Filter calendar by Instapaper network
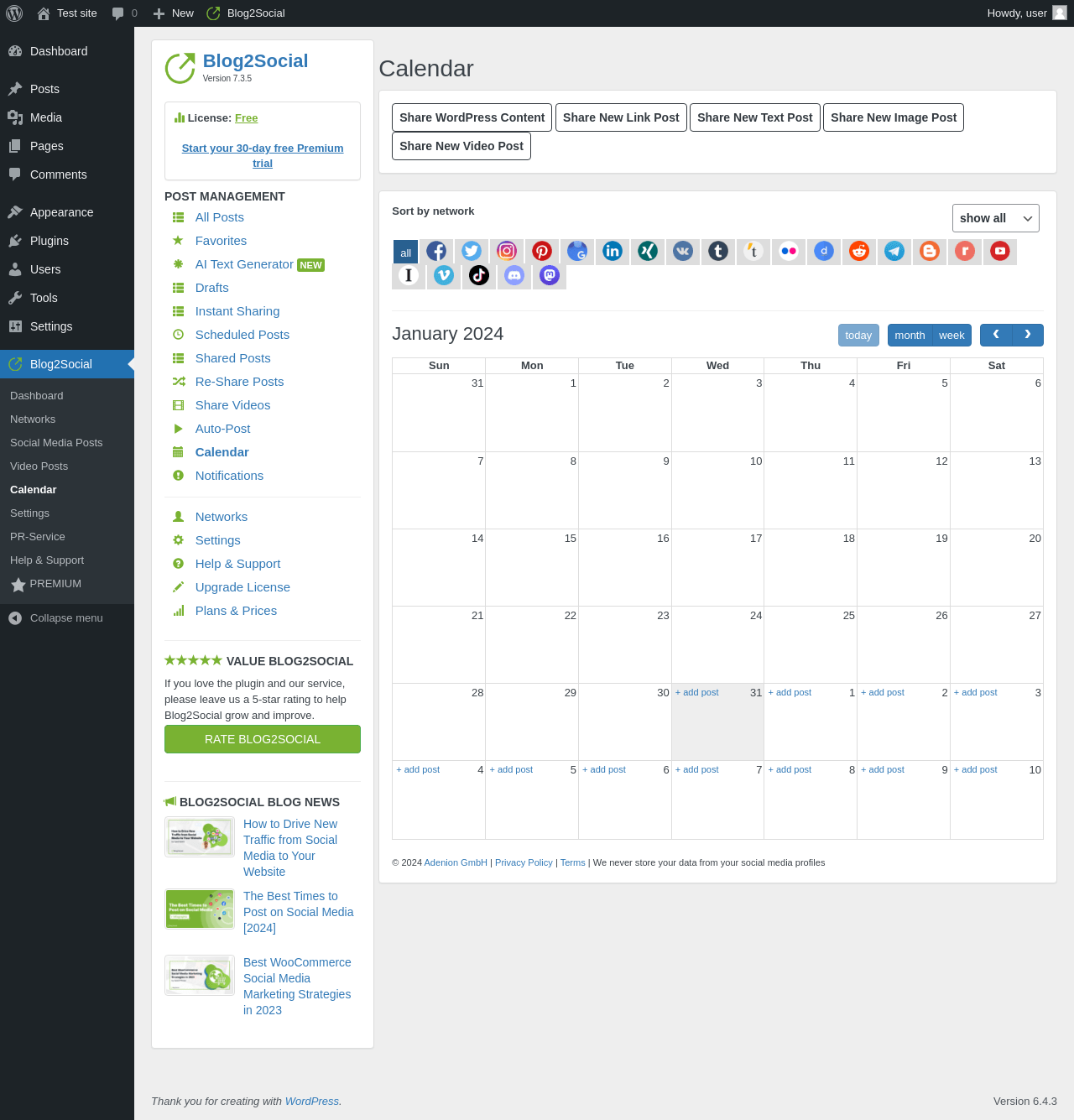Screen dimensions: 1074x1120 click(x=409, y=275)
